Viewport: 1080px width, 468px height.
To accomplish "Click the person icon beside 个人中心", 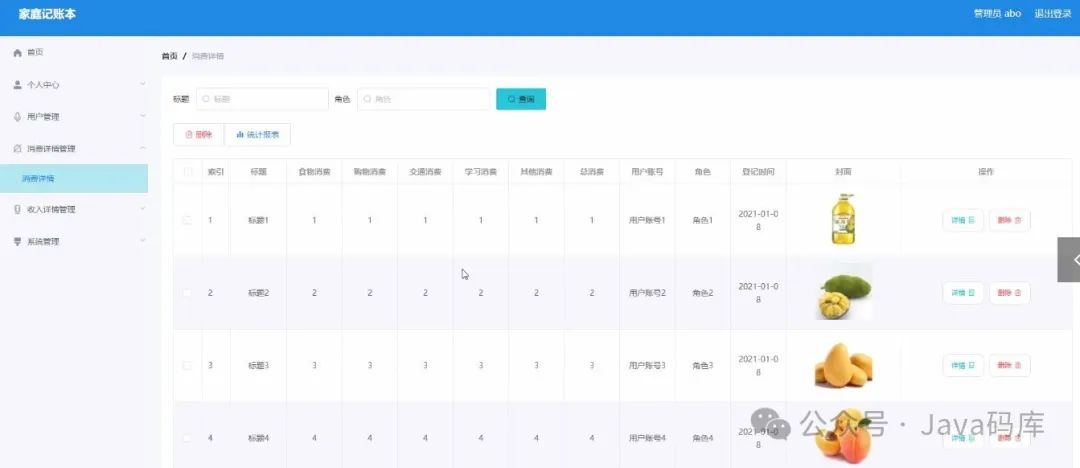I will tap(18, 85).
